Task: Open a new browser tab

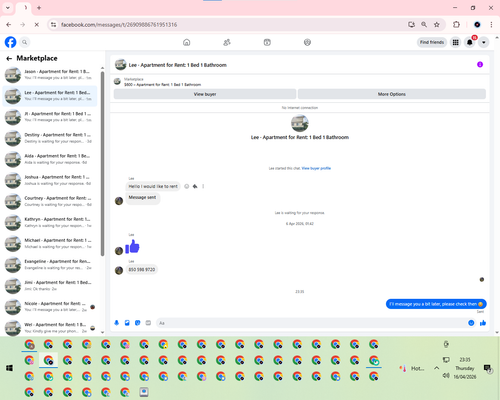Action: coord(39,8)
